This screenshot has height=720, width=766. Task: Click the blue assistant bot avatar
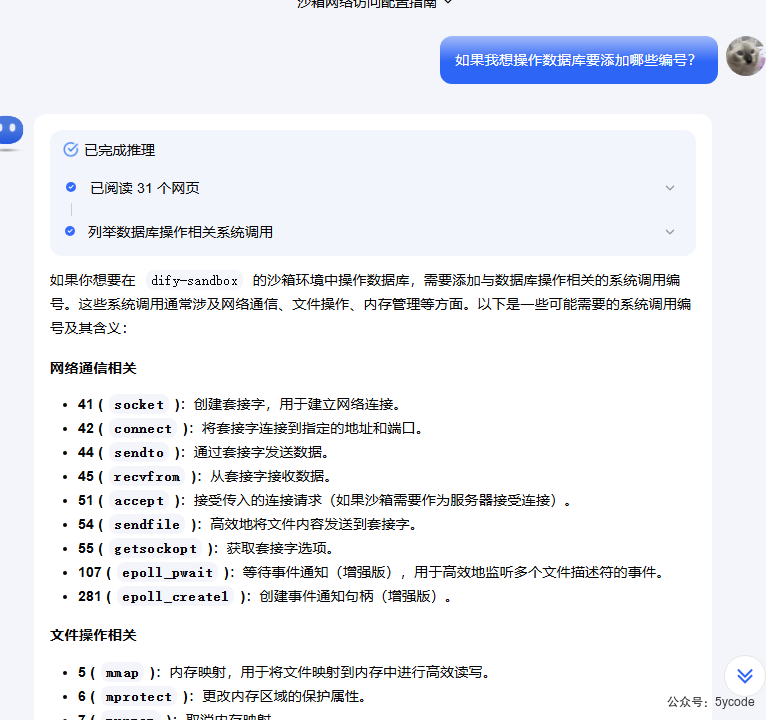[x=11, y=131]
